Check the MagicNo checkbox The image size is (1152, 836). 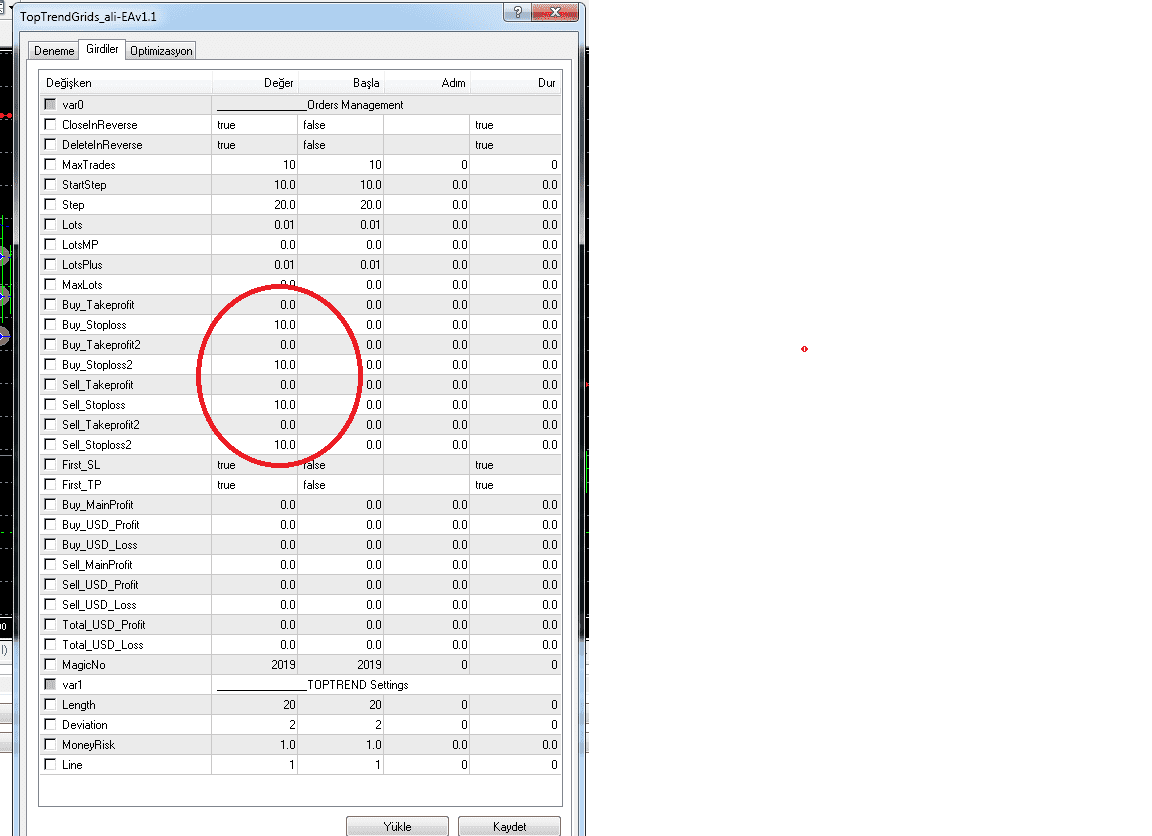[50, 664]
